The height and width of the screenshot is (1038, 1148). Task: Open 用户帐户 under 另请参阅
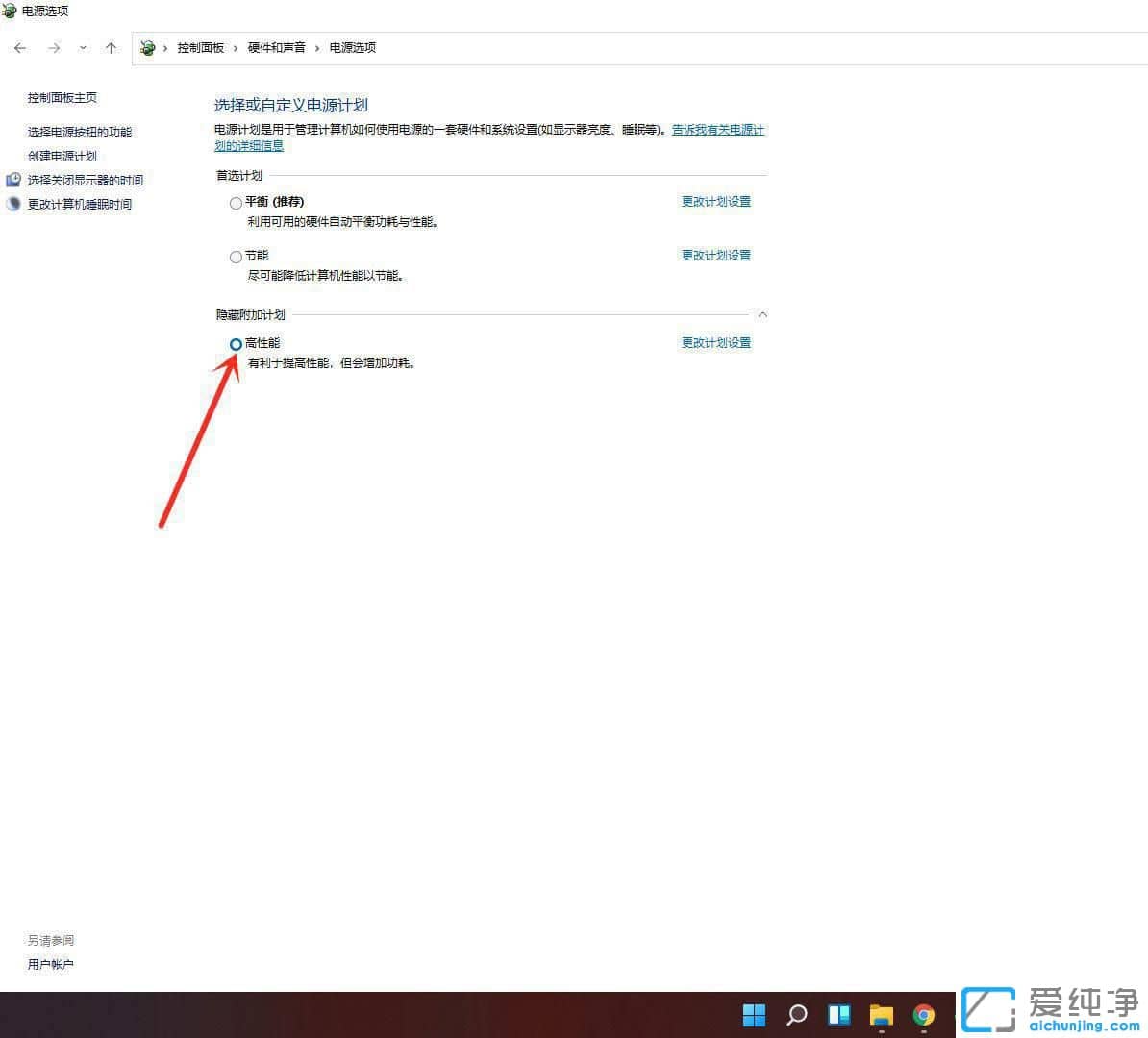[50, 964]
